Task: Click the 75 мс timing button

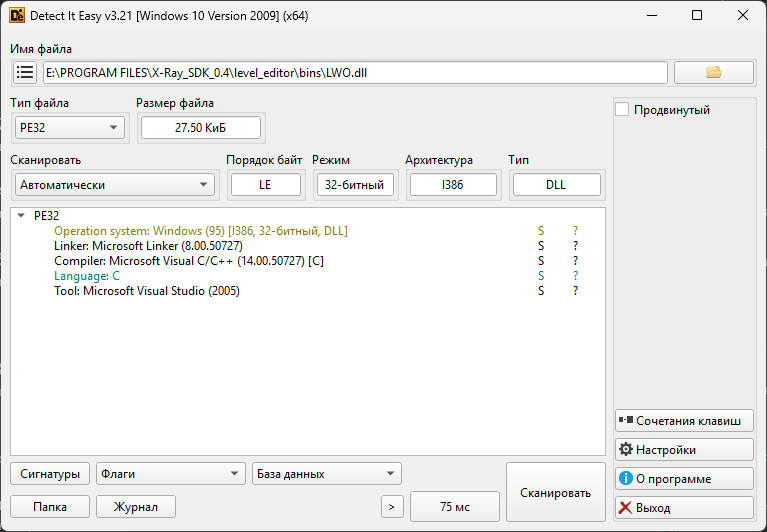Action: [455, 507]
